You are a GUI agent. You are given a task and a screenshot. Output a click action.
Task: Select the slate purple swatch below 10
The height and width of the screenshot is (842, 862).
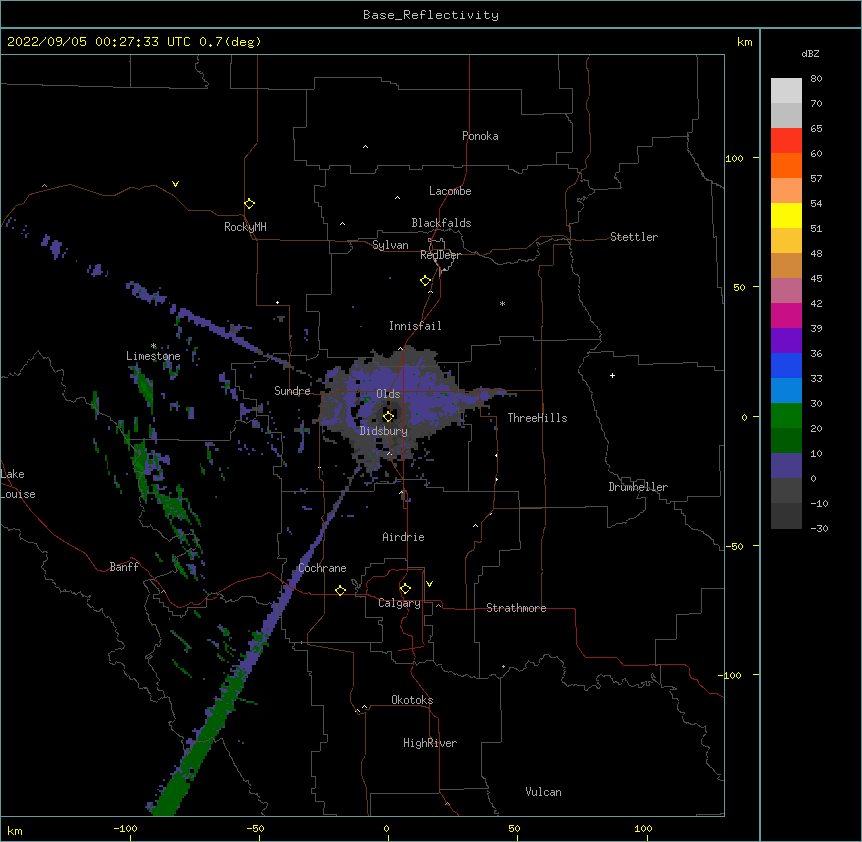point(786,466)
